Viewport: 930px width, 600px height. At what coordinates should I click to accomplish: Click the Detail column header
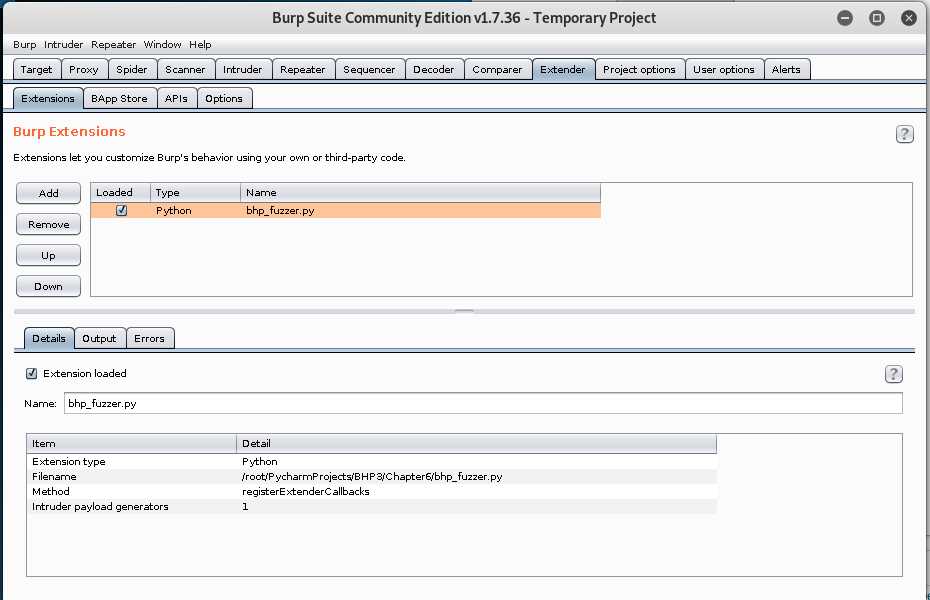click(x=476, y=443)
